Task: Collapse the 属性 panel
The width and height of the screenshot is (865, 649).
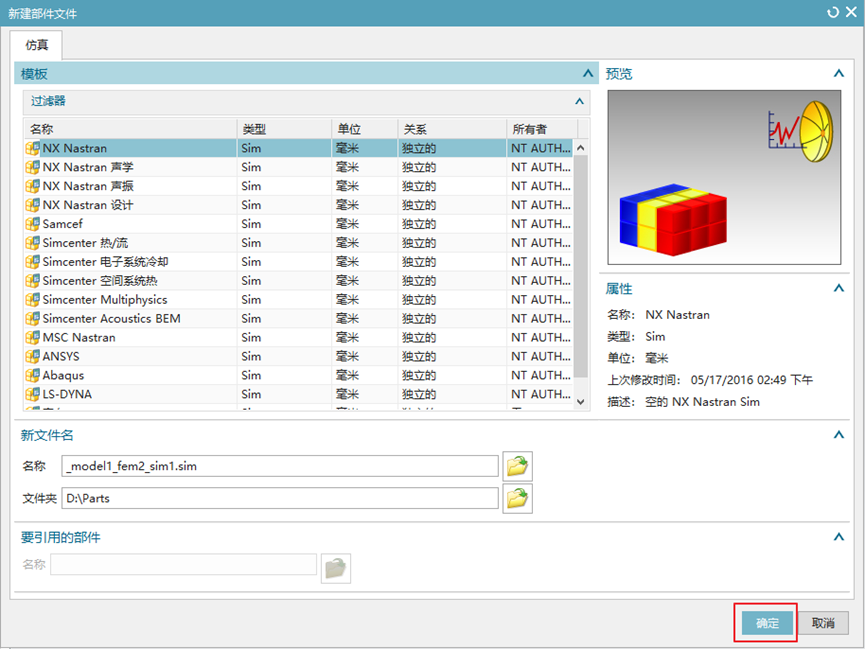Action: (838, 288)
